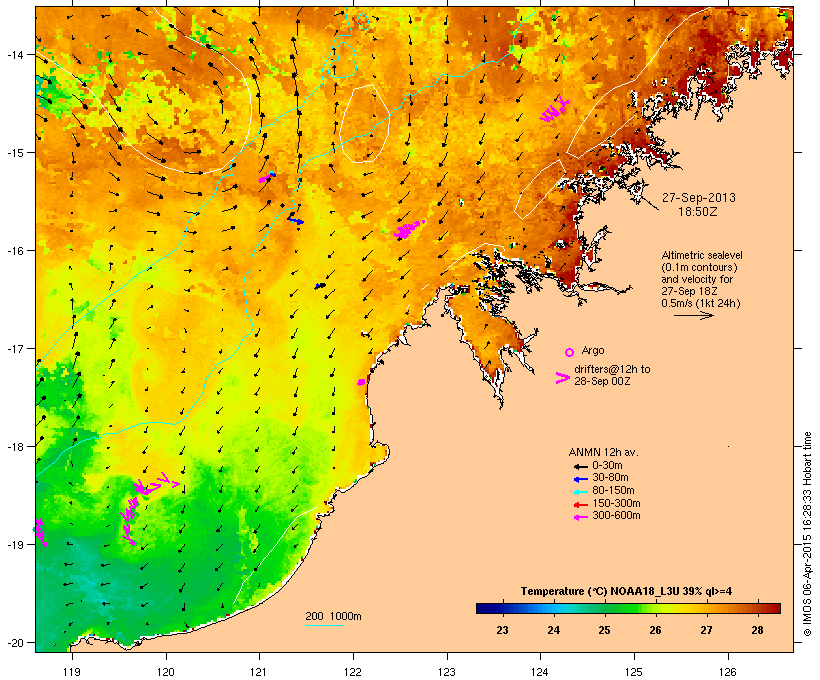The width and height of the screenshot is (820, 680).
Task: Click the Temperature NOAA18_L3U colorbar title
Action: click(x=626, y=592)
